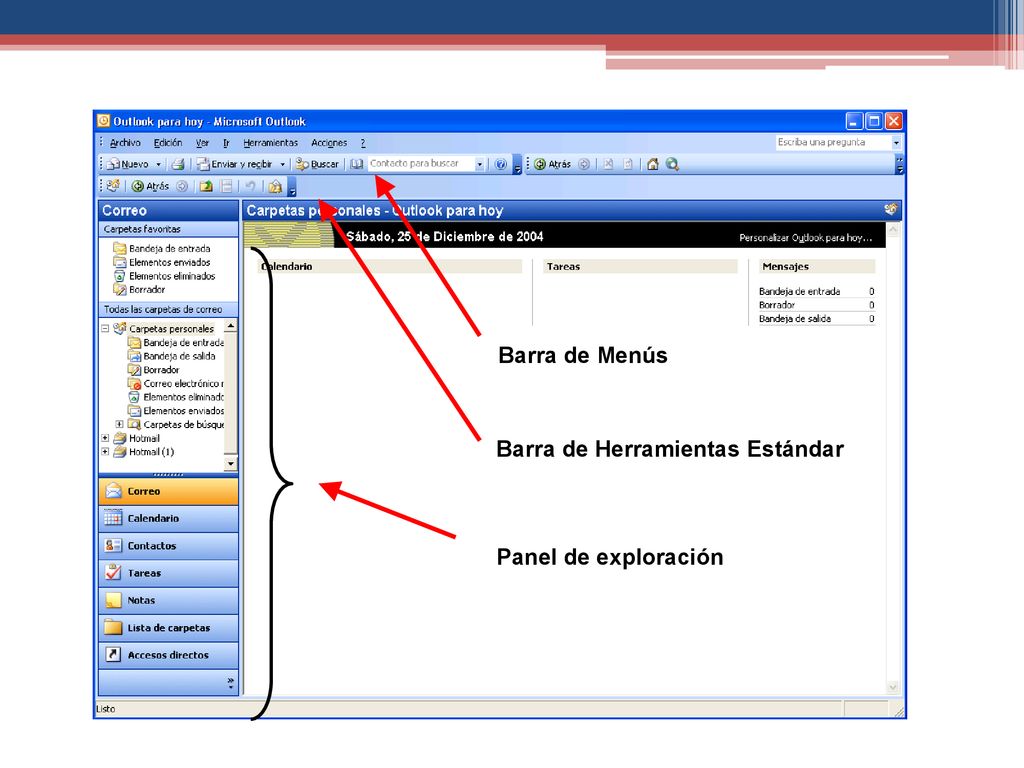1024x768 pixels.
Task: Click the Refresh page icon in the Web toolbar
Action: 628,164
